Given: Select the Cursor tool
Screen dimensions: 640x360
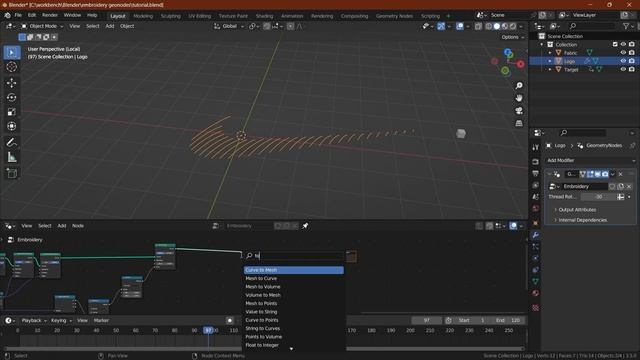Looking at the screenshot, I should [x=11, y=67].
